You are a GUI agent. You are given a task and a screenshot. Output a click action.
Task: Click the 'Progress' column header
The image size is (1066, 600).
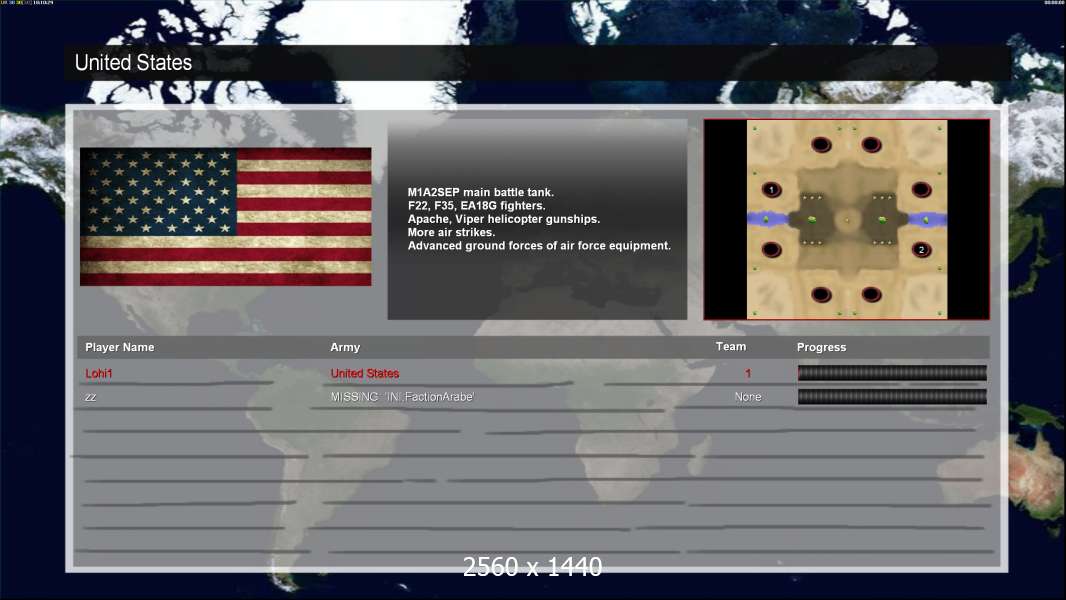(x=821, y=347)
